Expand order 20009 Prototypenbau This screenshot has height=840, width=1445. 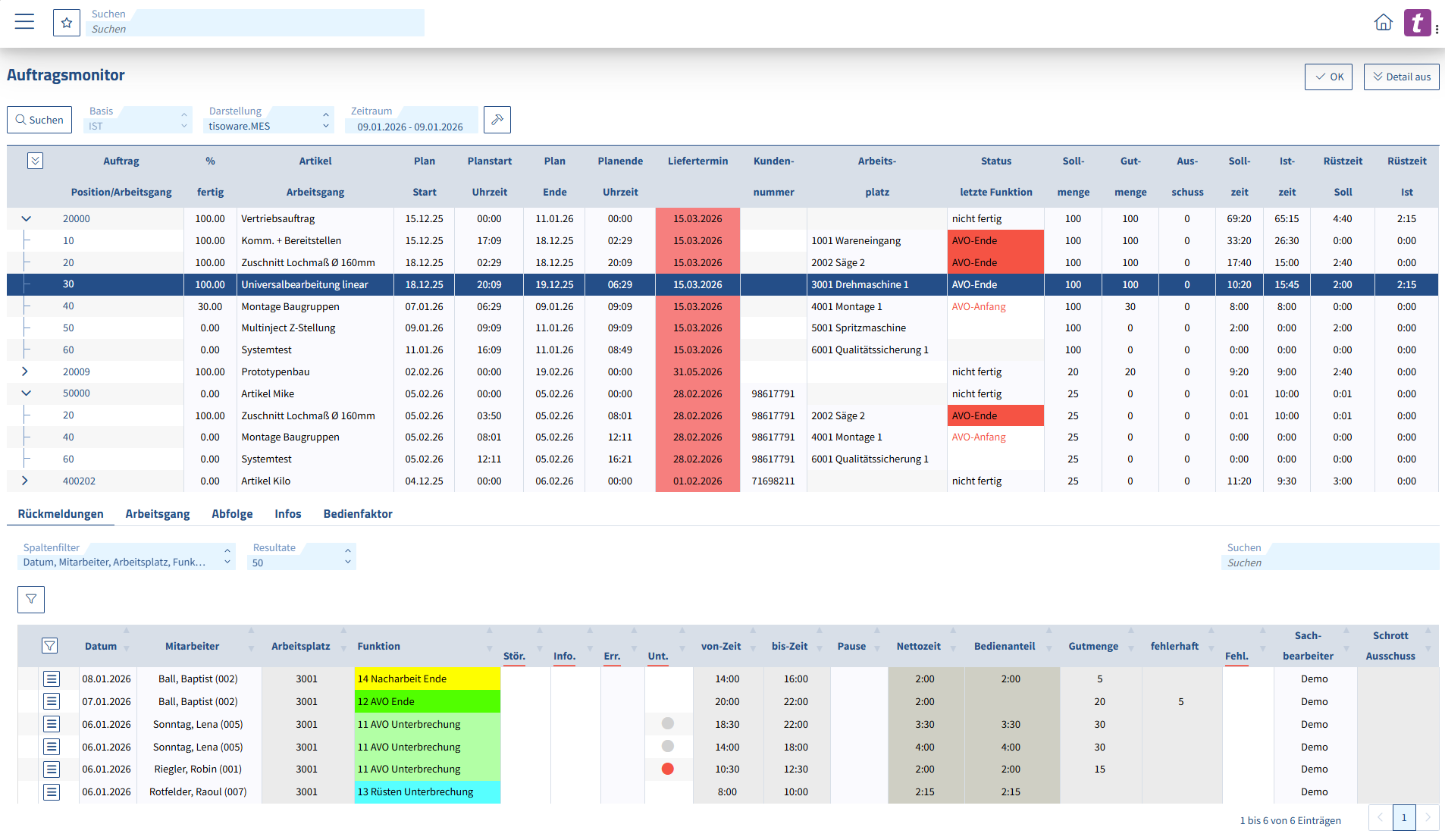25,371
